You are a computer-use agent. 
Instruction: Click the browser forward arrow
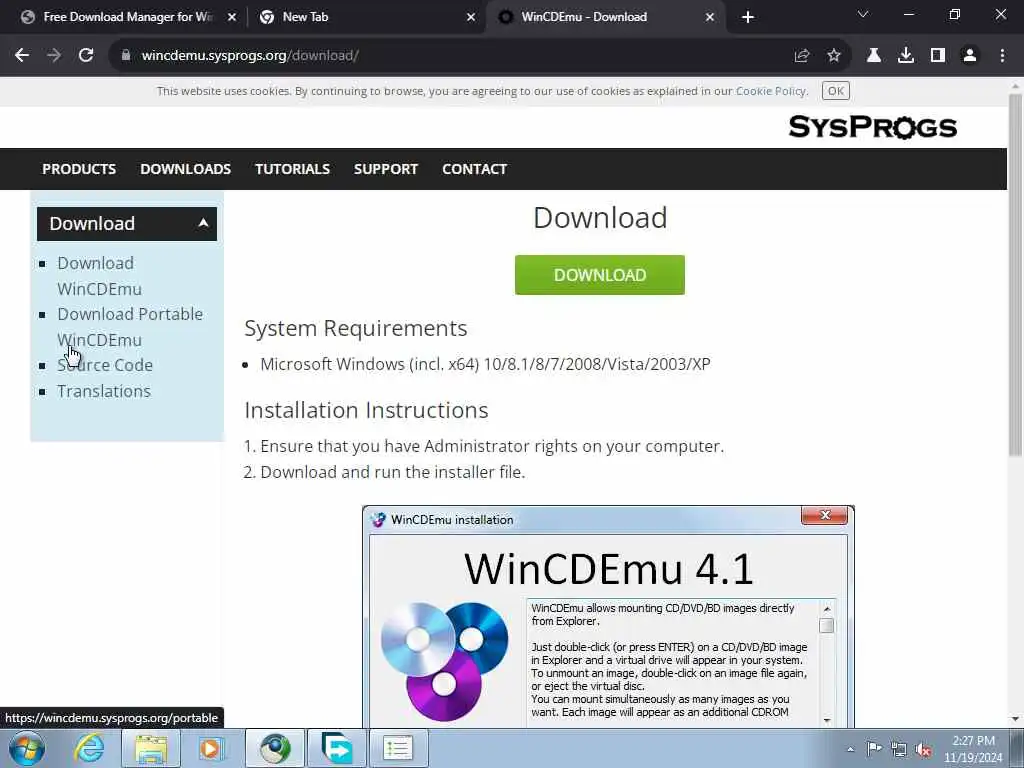(x=54, y=56)
